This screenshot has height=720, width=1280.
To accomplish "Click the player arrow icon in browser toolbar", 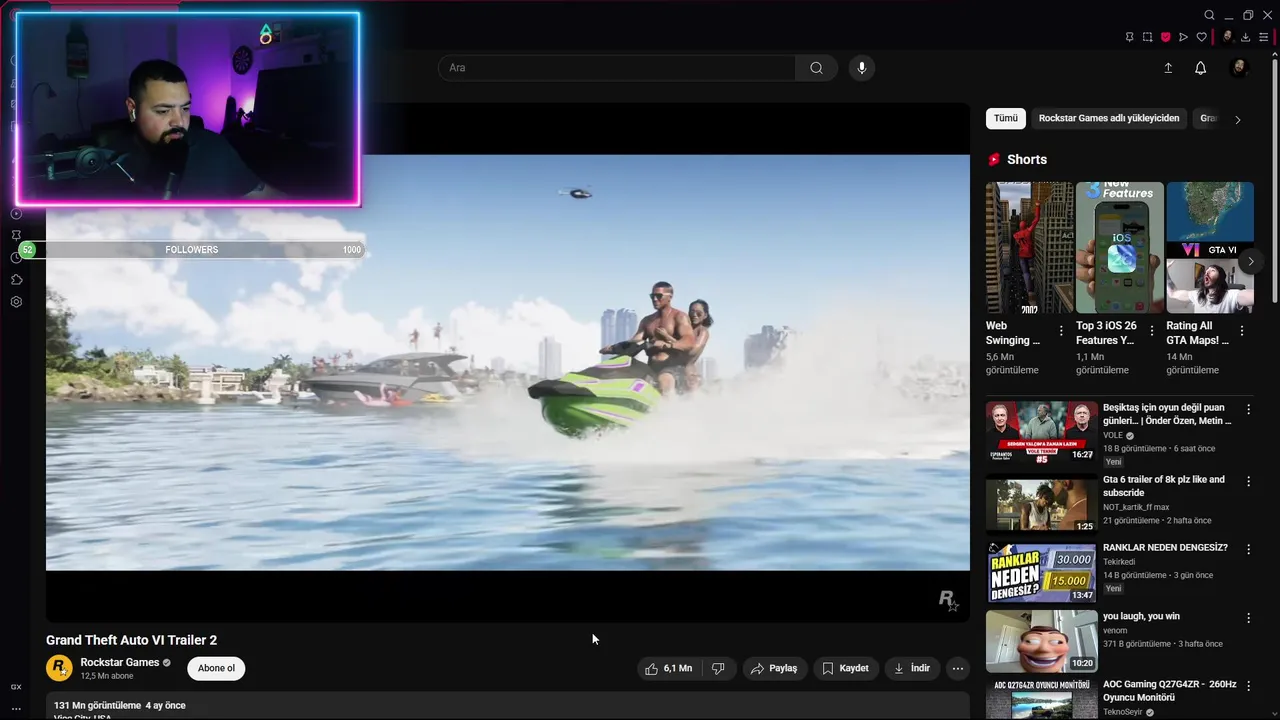I will point(1183,37).
